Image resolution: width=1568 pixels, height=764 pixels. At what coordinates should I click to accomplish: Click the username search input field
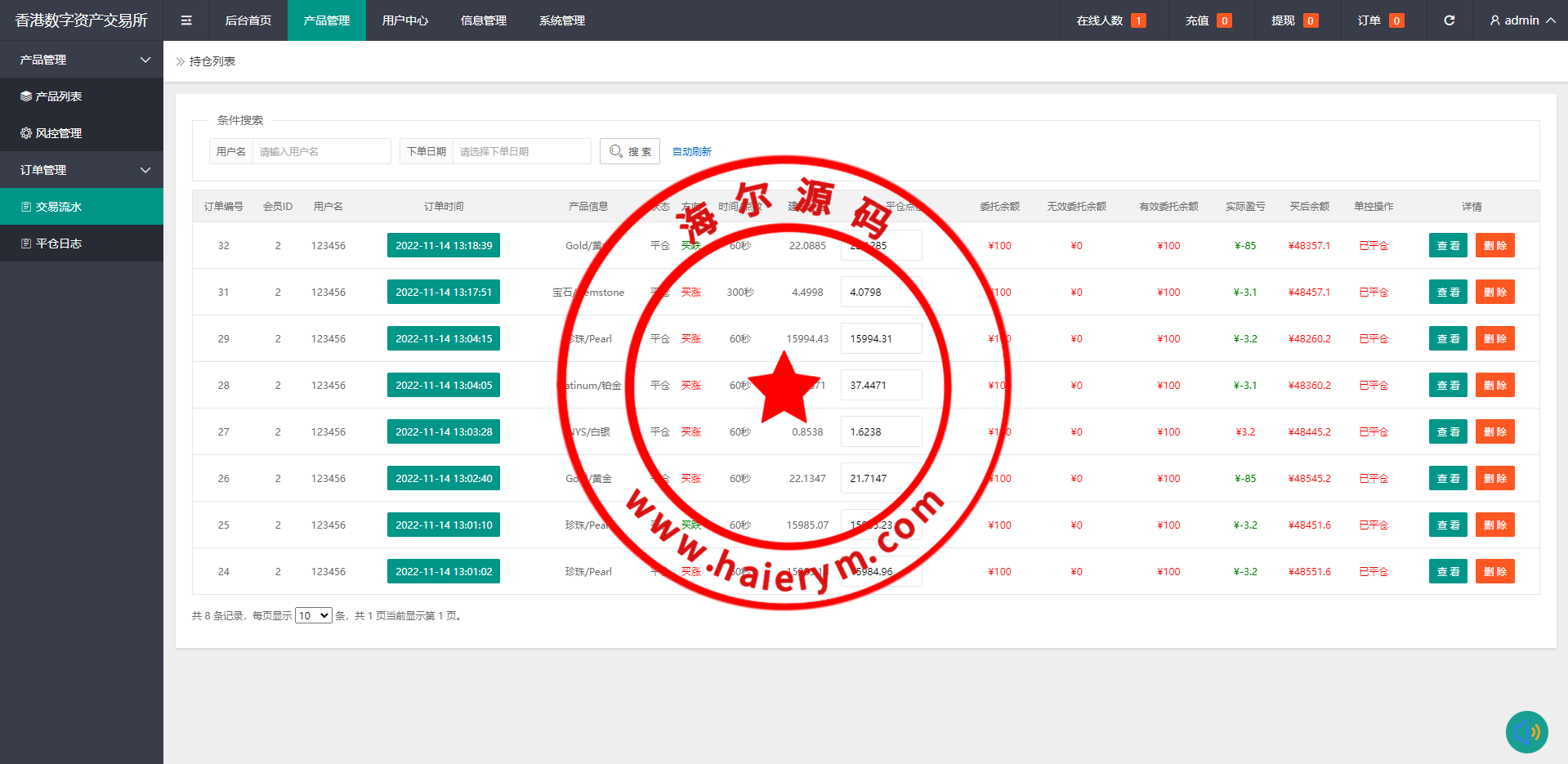click(321, 151)
